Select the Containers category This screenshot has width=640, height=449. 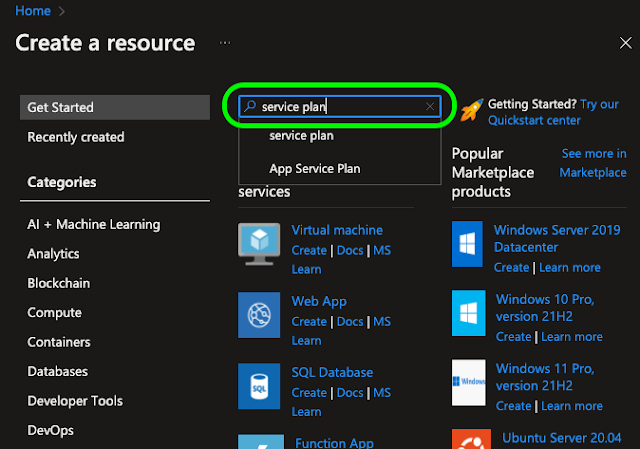click(x=59, y=342)
